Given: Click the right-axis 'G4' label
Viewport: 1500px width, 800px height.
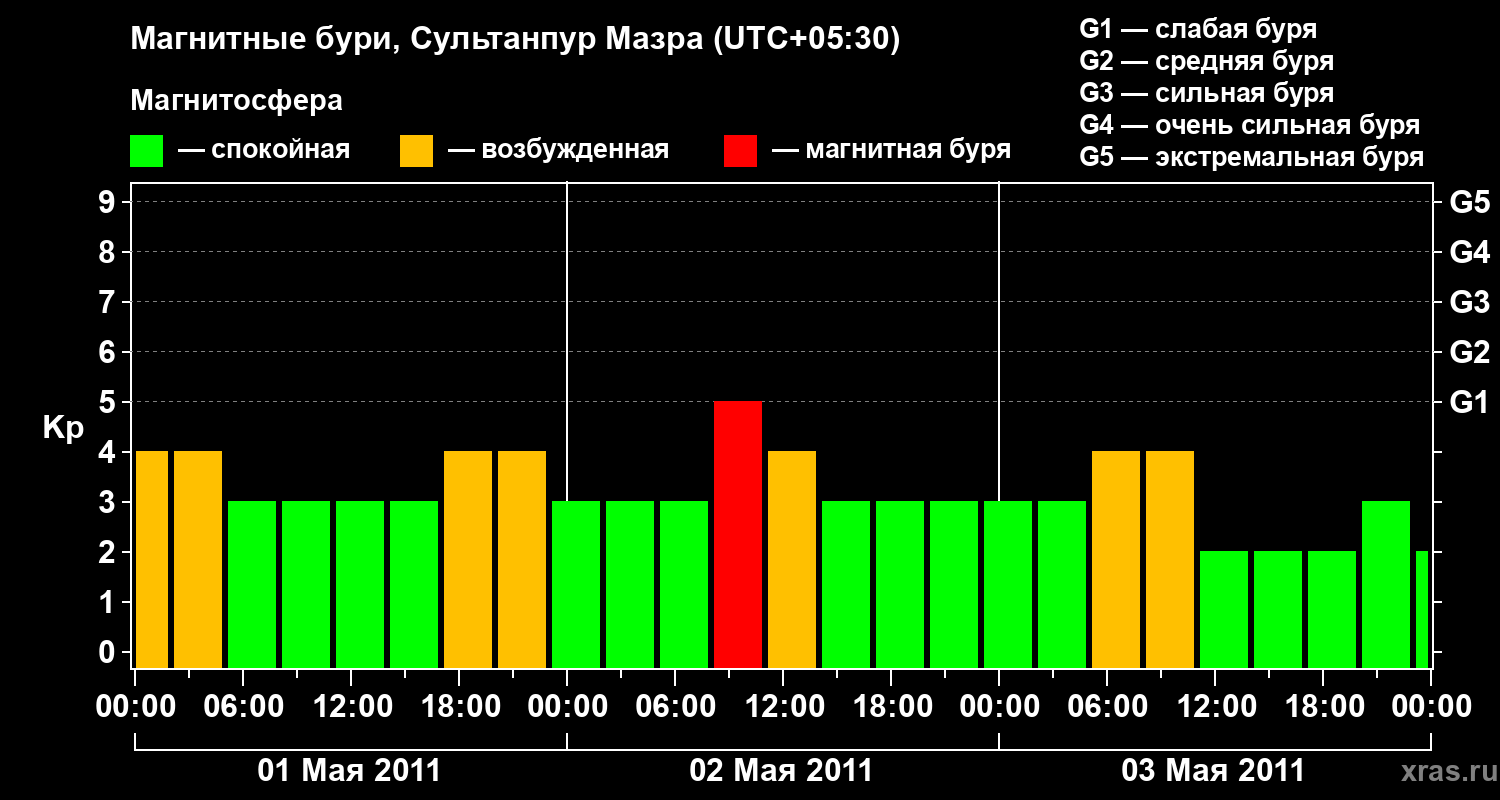Looking at the screenshot, I should click(1469, 252).
